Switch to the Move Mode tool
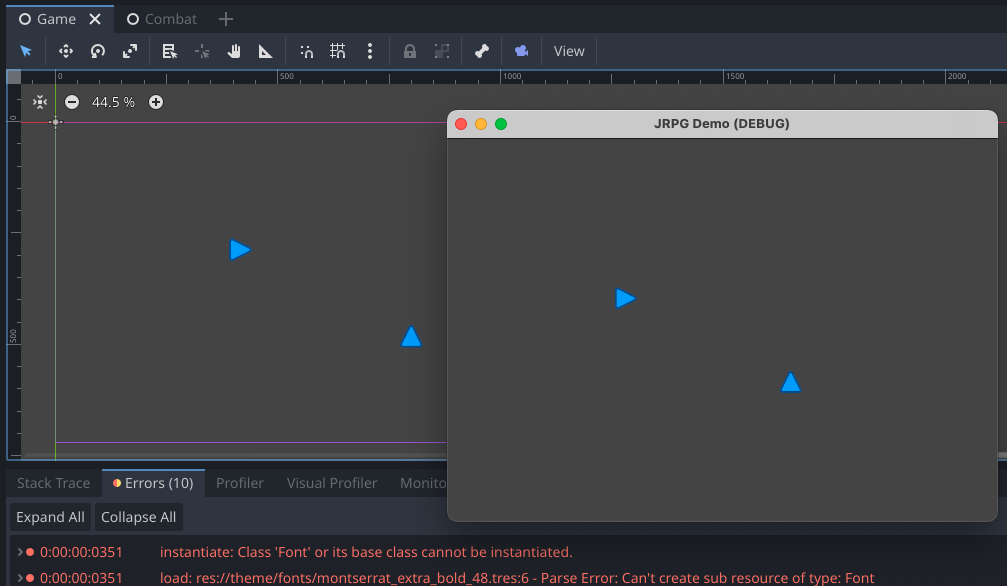Image resolution: width=1007 pixels, height=586 pixels. pos(65,50)
